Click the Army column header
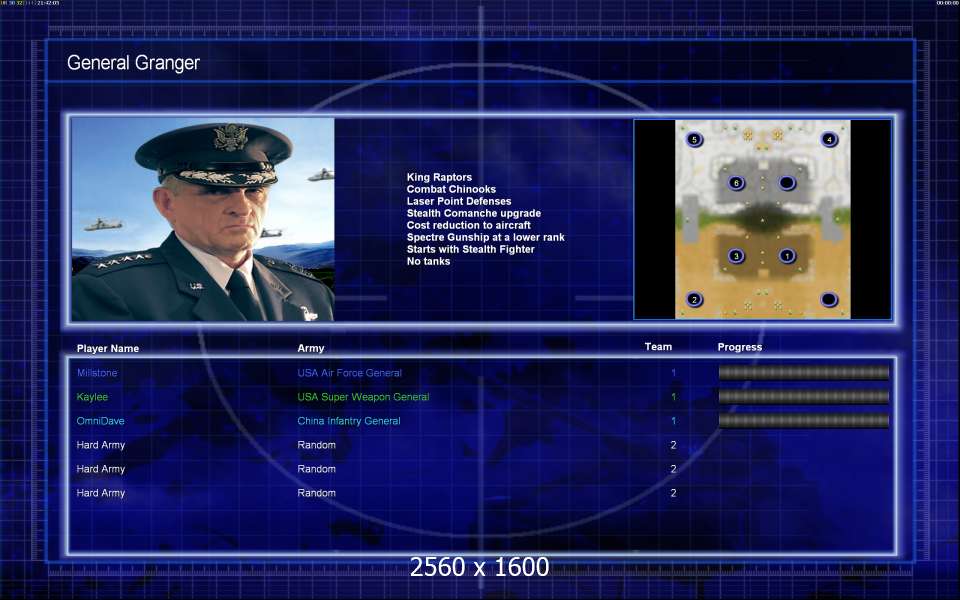 (x=311, y=349)
